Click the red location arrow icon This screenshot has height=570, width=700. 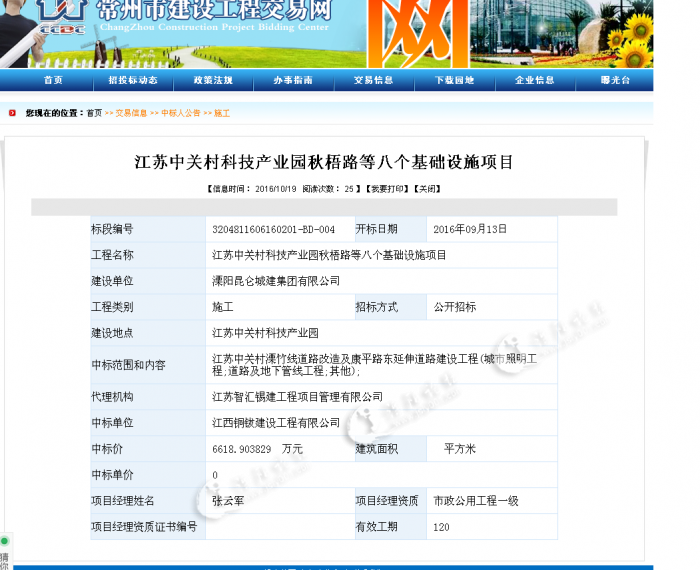(x=12, y=113)
